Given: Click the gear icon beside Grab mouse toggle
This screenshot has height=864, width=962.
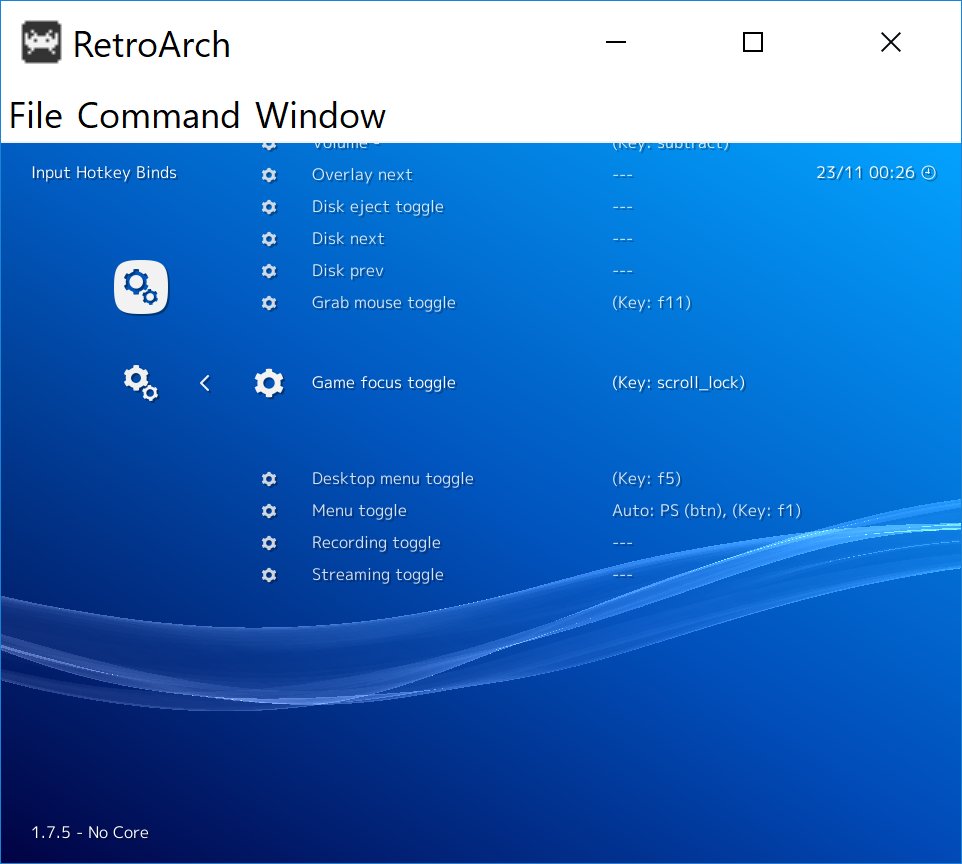Looking at the screenshot, I should coord(269,303).
